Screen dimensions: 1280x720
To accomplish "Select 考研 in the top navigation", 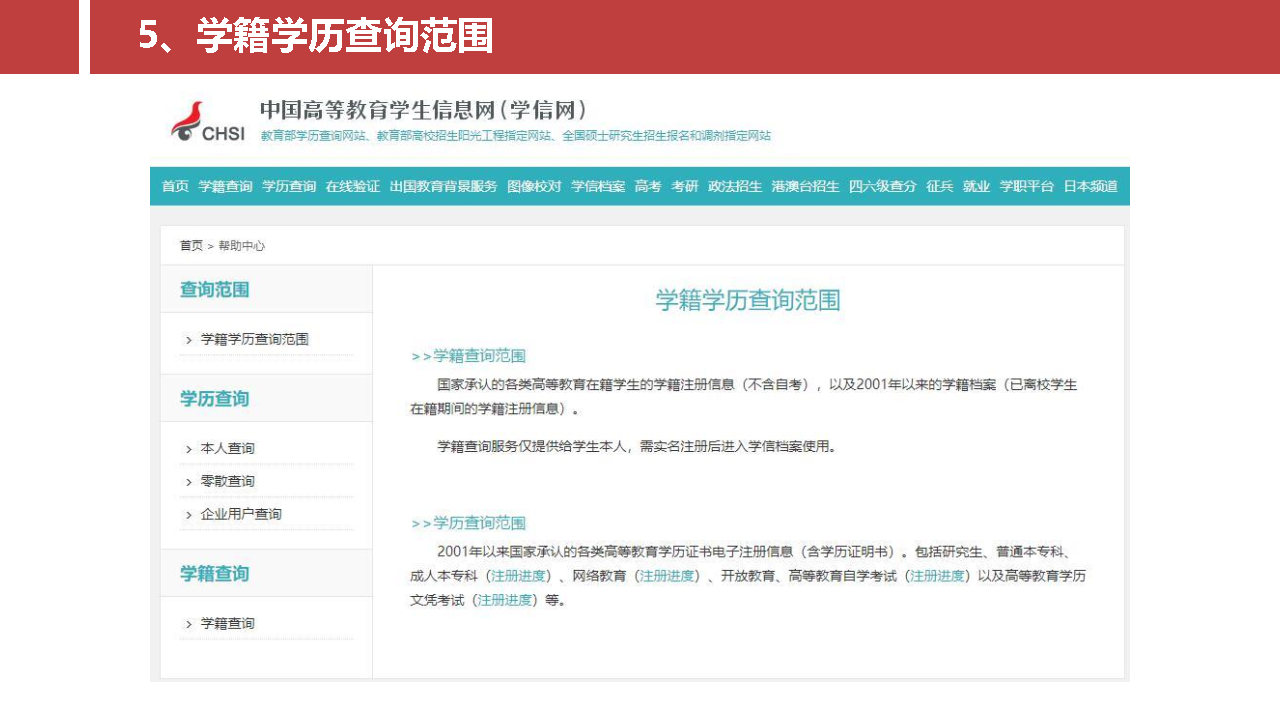I will (685, 186).
